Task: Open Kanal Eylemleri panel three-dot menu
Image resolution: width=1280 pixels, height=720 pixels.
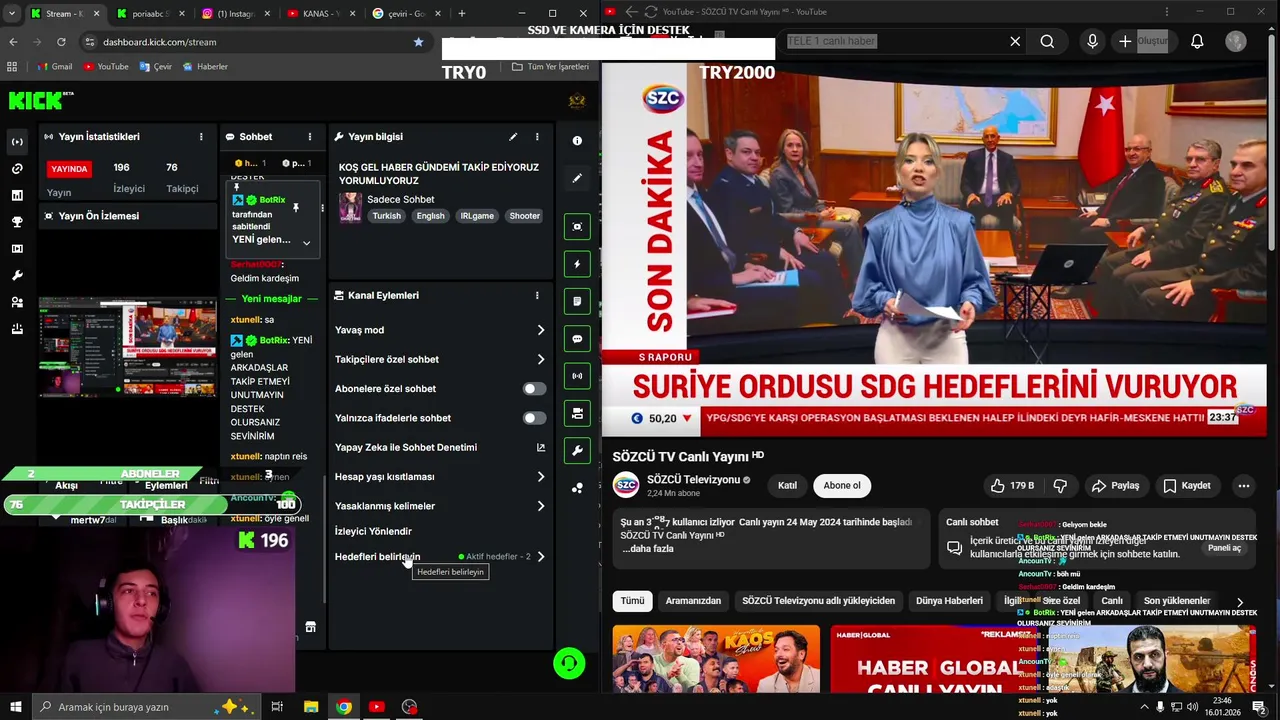Action: [537, 296]
